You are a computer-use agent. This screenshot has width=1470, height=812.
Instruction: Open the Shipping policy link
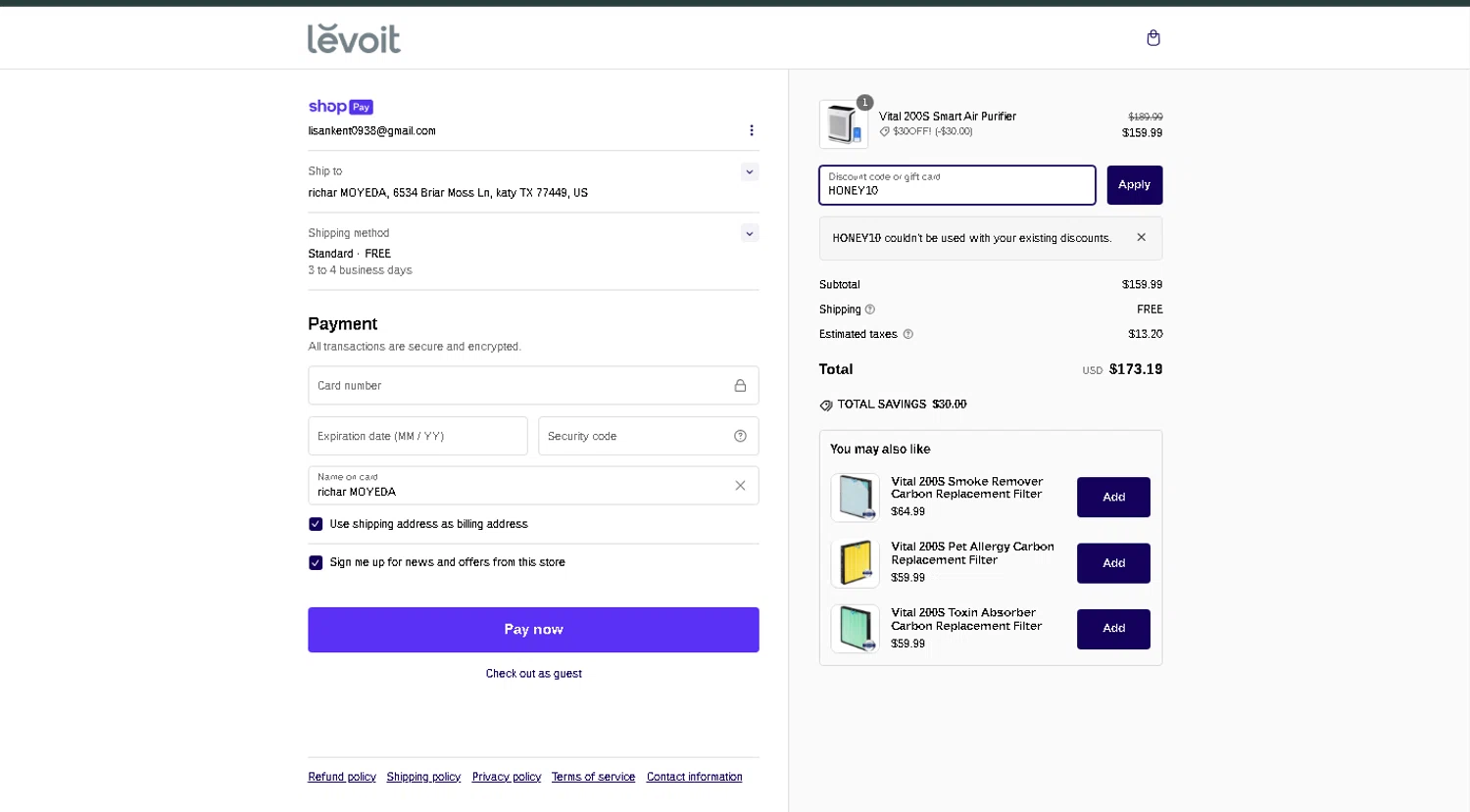(423, 777)
